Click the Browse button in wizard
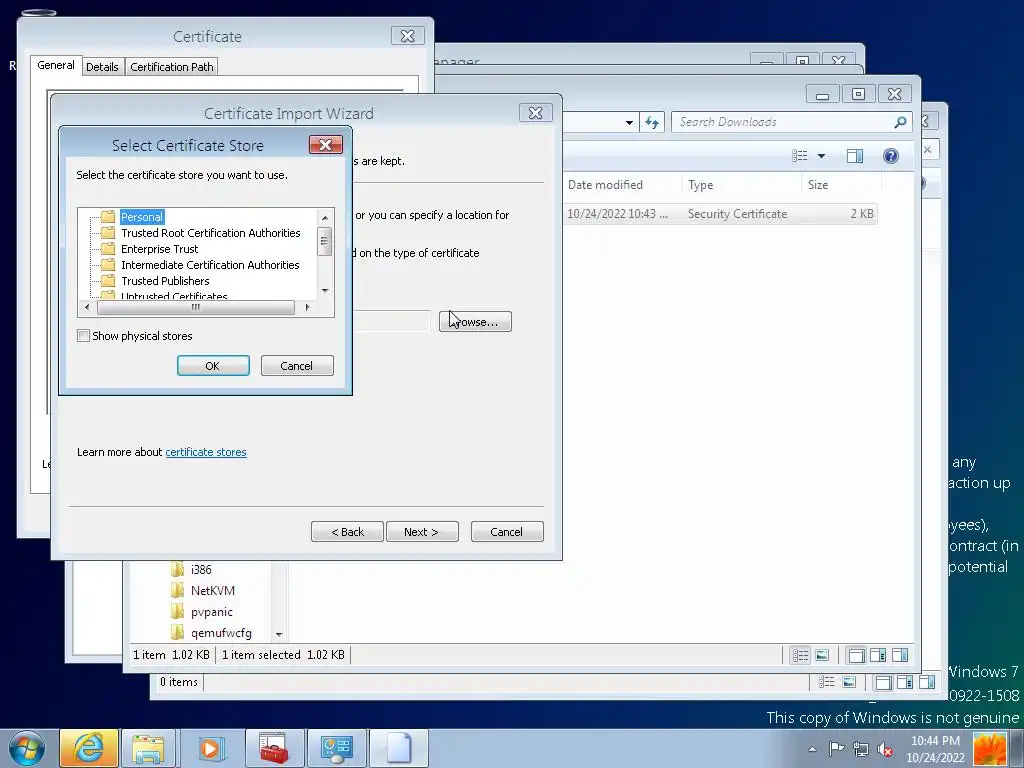This screenshot has width=1024, height=768. 475,321
